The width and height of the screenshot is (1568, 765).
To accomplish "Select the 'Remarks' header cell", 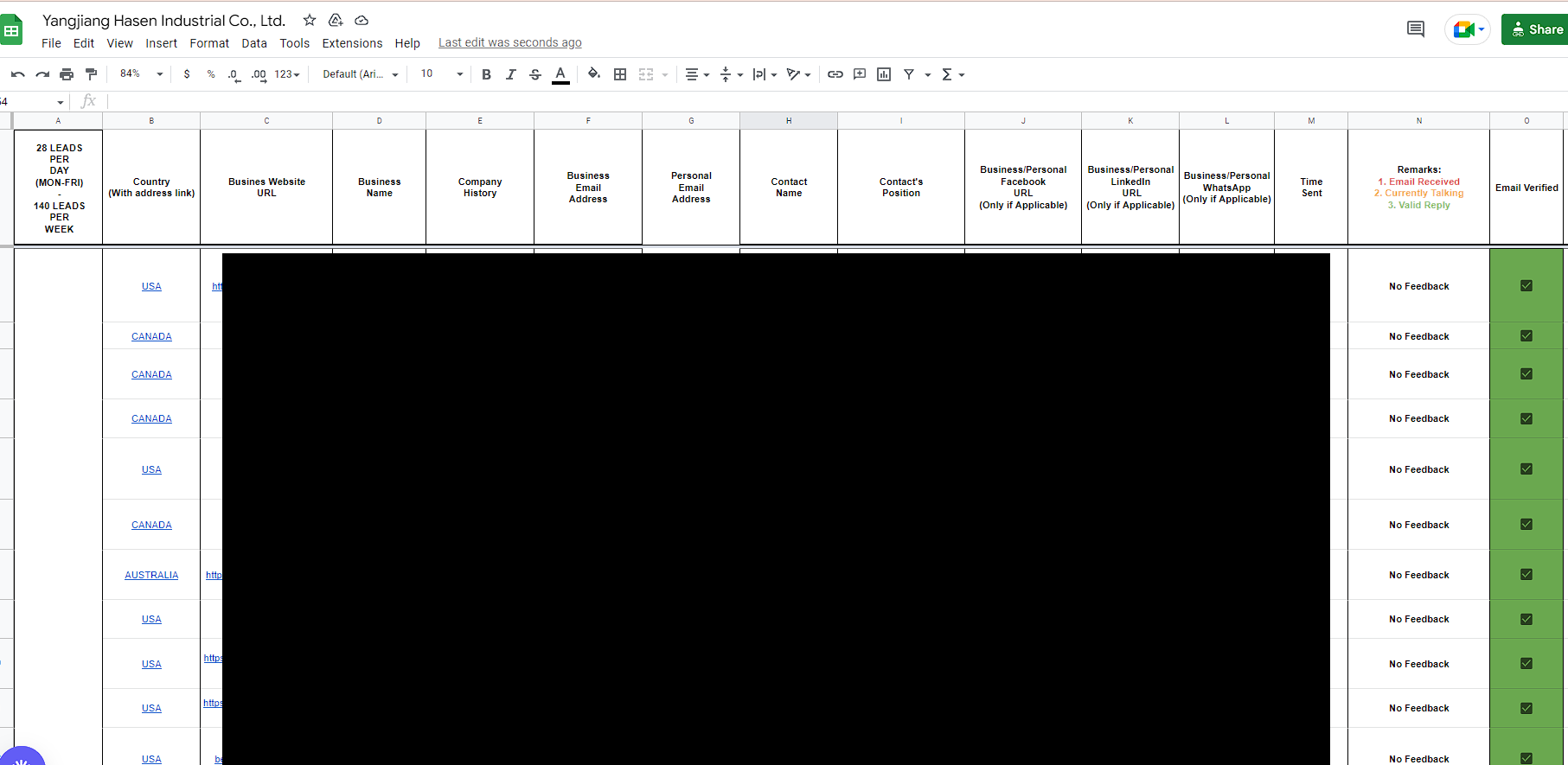I will [1418, 188].
